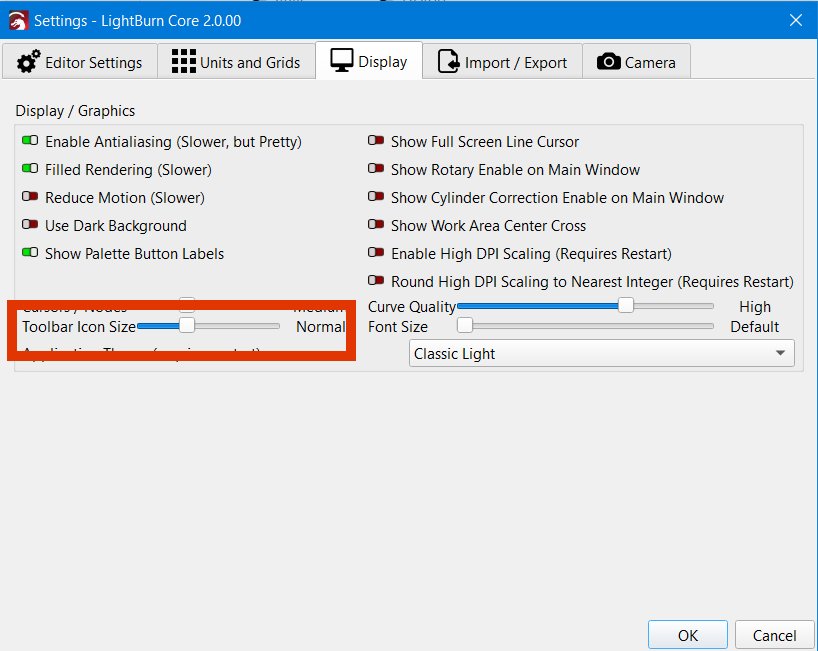Turn on Use Dark Background
This screenshot has height=651, width=818.
pos(30,226)
